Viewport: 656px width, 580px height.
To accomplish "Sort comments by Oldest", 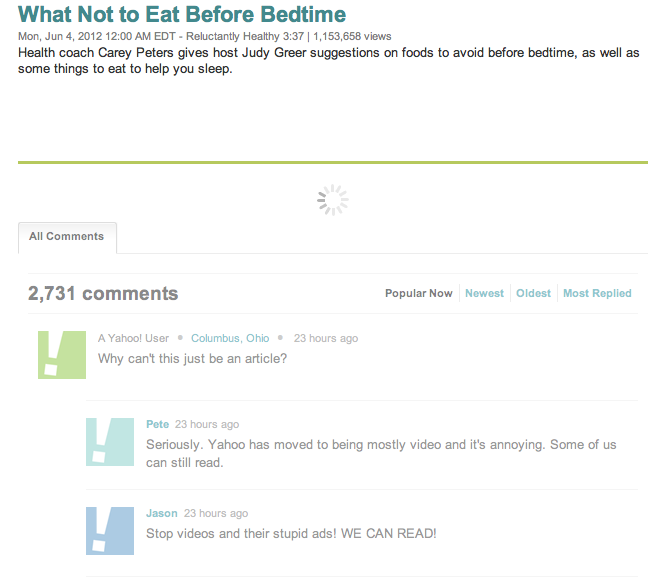I will (533, 294).
